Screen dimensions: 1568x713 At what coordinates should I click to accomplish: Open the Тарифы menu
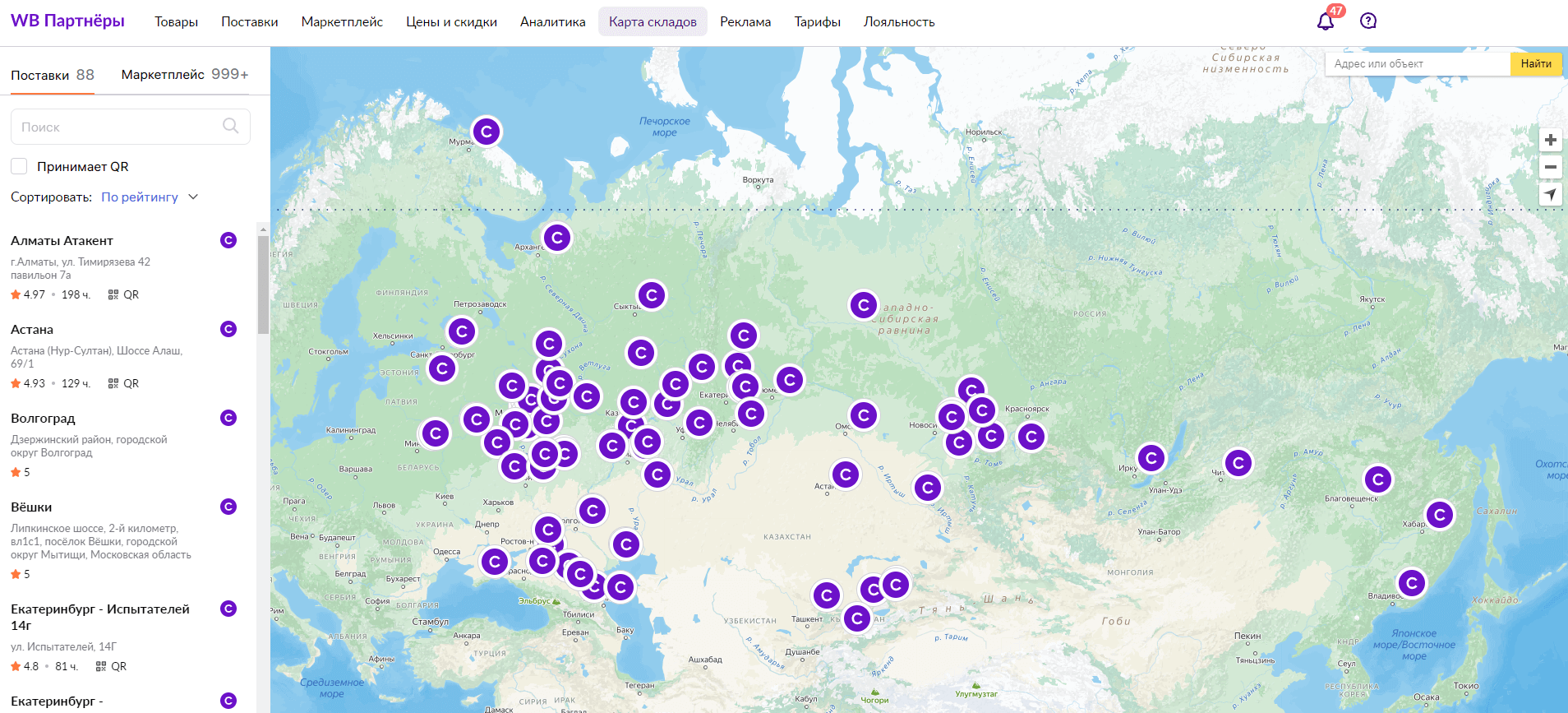point(817,22)
